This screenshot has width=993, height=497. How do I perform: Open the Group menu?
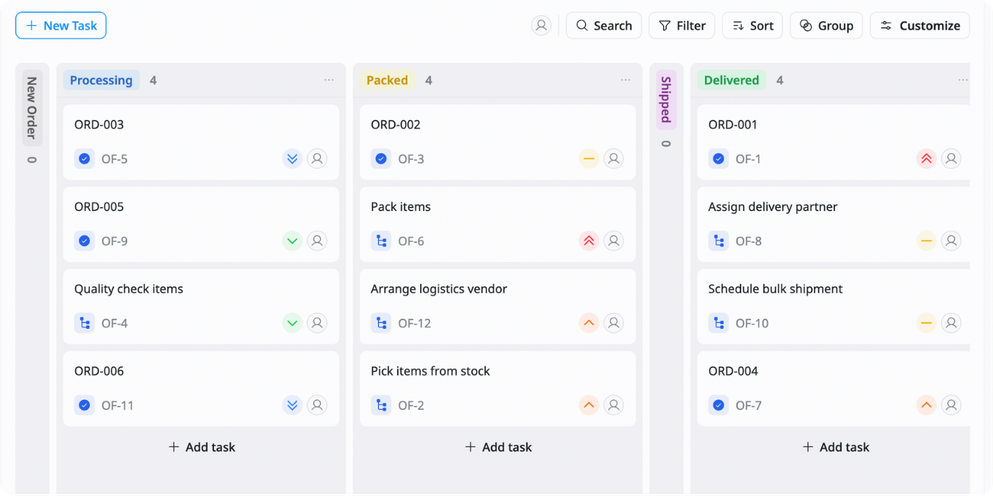coord(826,26)
